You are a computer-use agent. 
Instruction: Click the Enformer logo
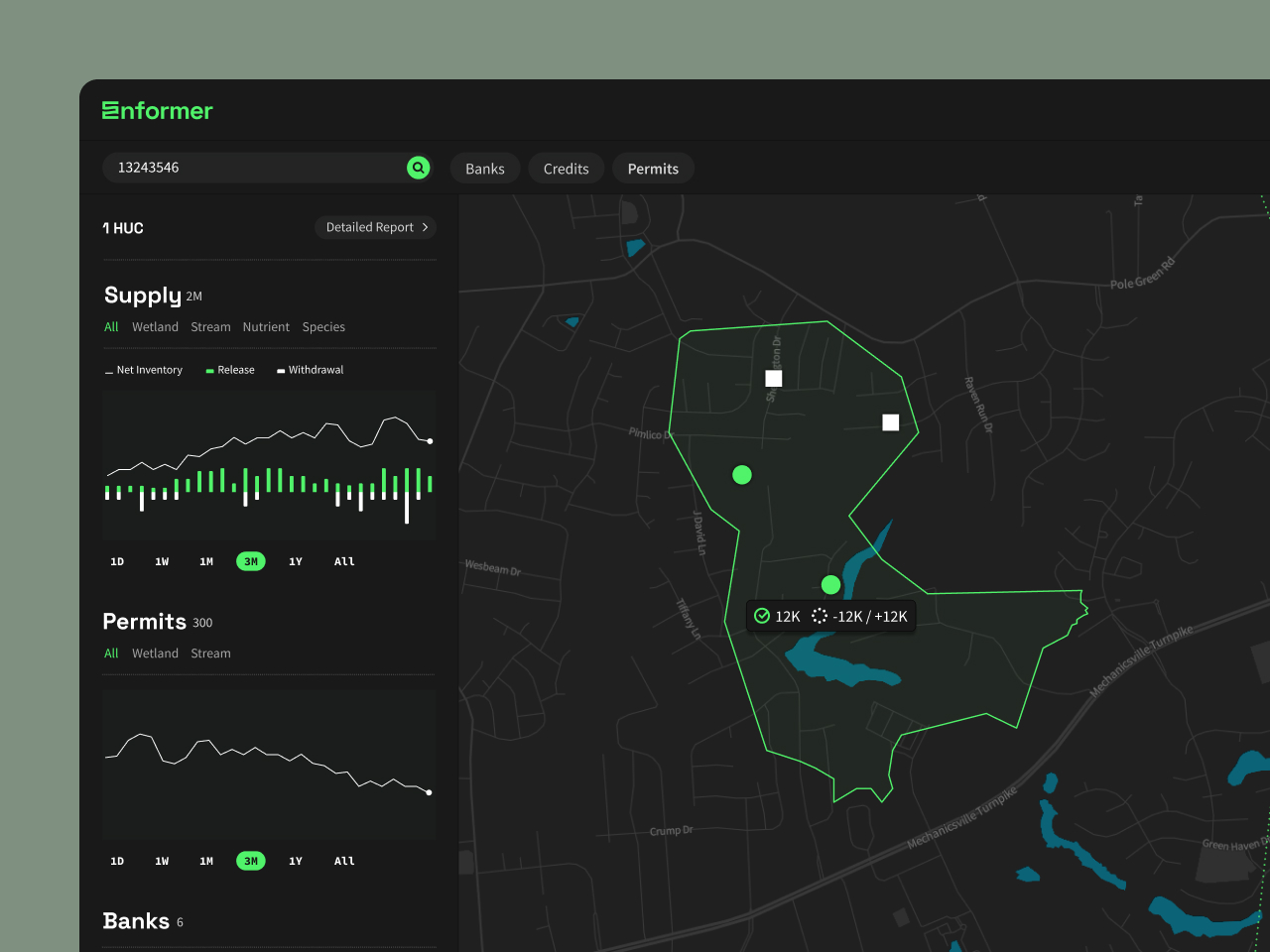click(x=158, y=110)
